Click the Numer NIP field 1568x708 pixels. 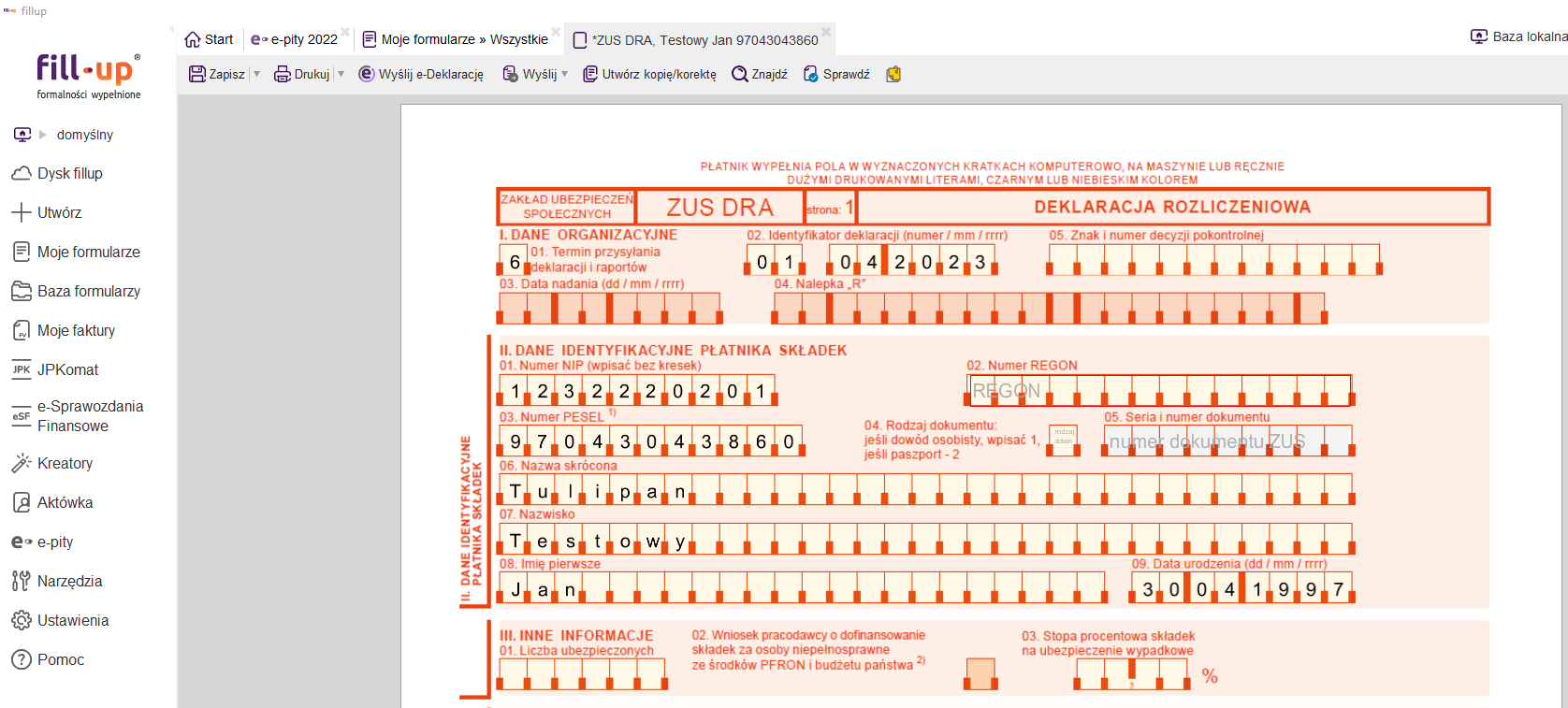point(637,390)
